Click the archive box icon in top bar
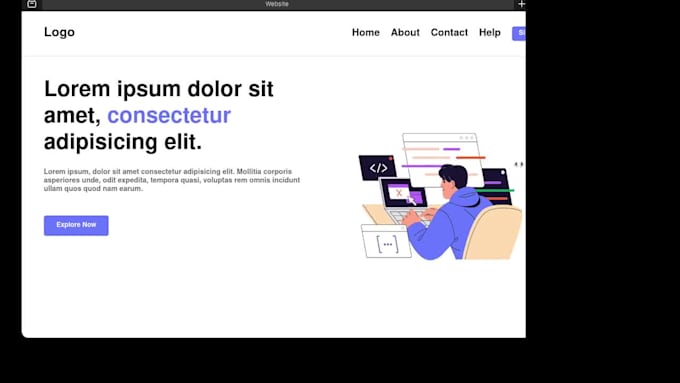 coord(32,4)
